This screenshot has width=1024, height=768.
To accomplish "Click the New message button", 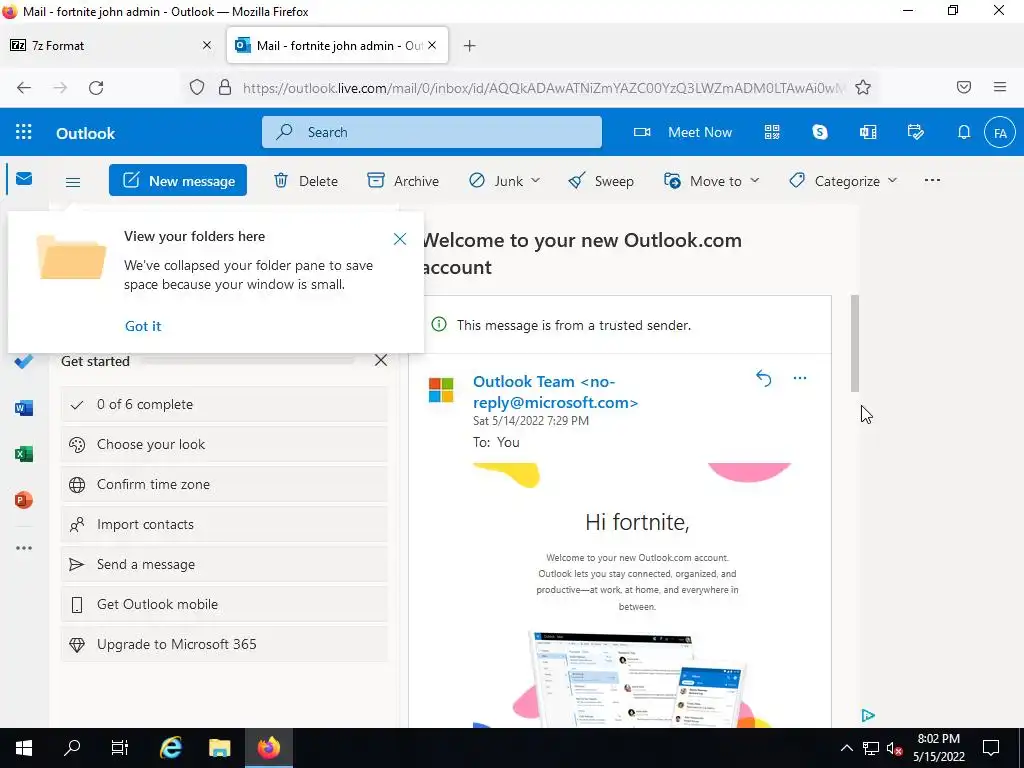I will click(178, 180).
